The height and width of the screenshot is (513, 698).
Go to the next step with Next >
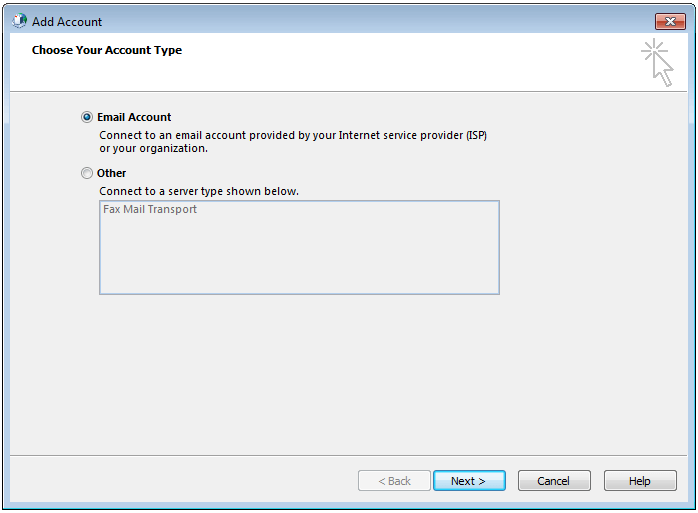coord(469,481)
